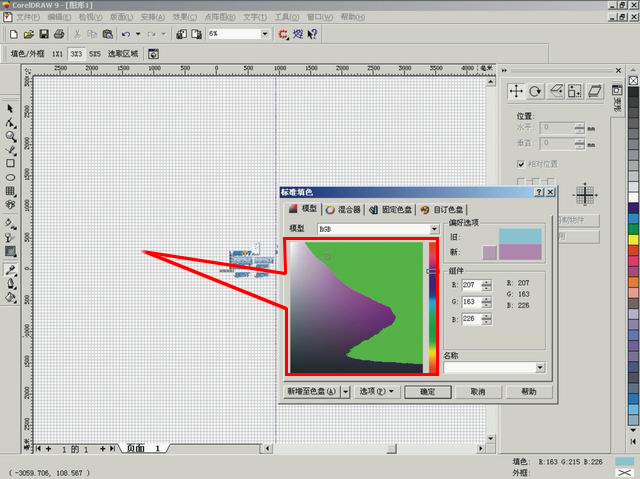This screenshot has width=640, height=479.
Task: Click the red Corel application launcher icon
Action: tap(283, 34)
